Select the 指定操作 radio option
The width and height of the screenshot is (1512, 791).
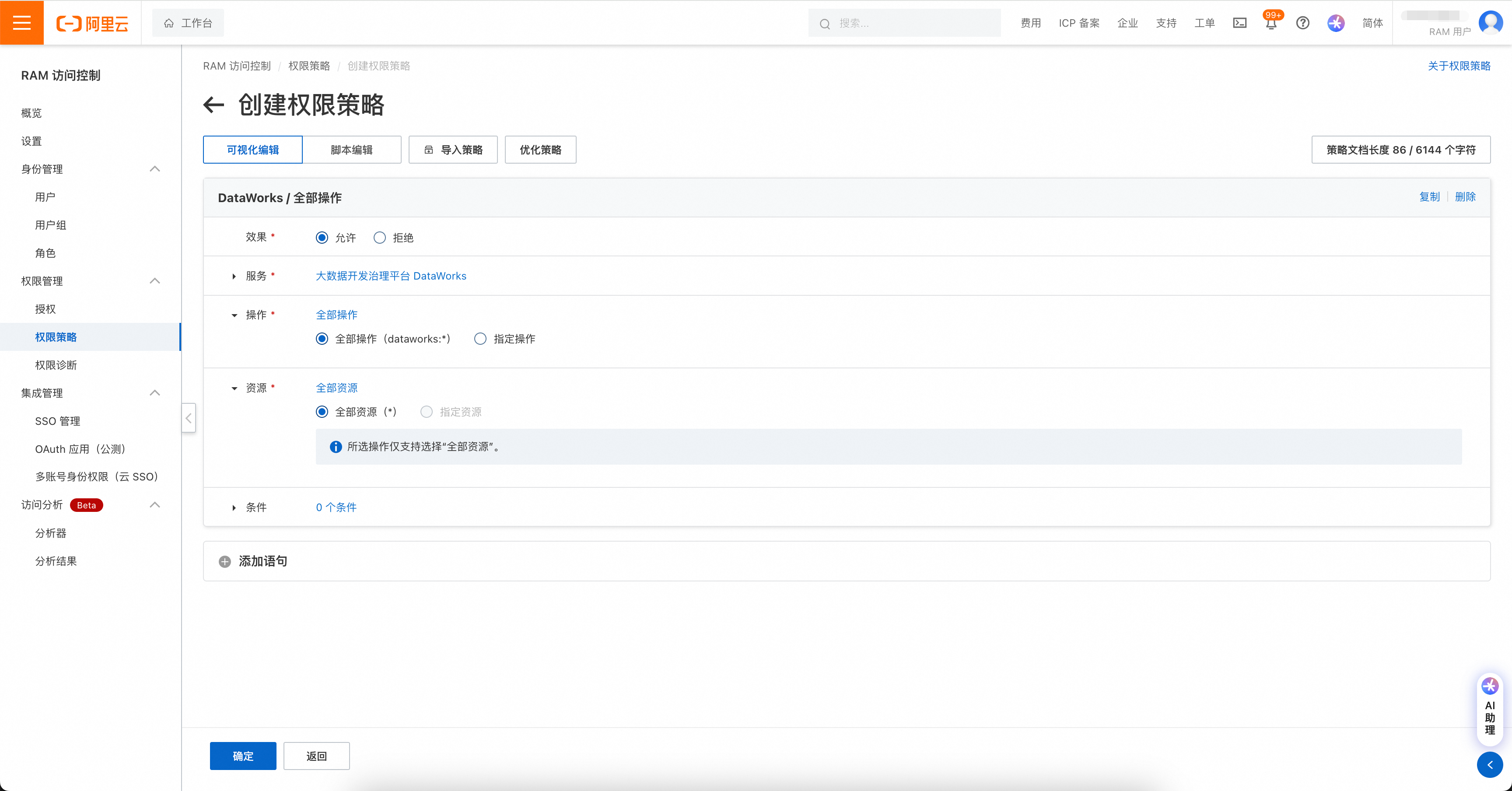click(x=480, y=339)
